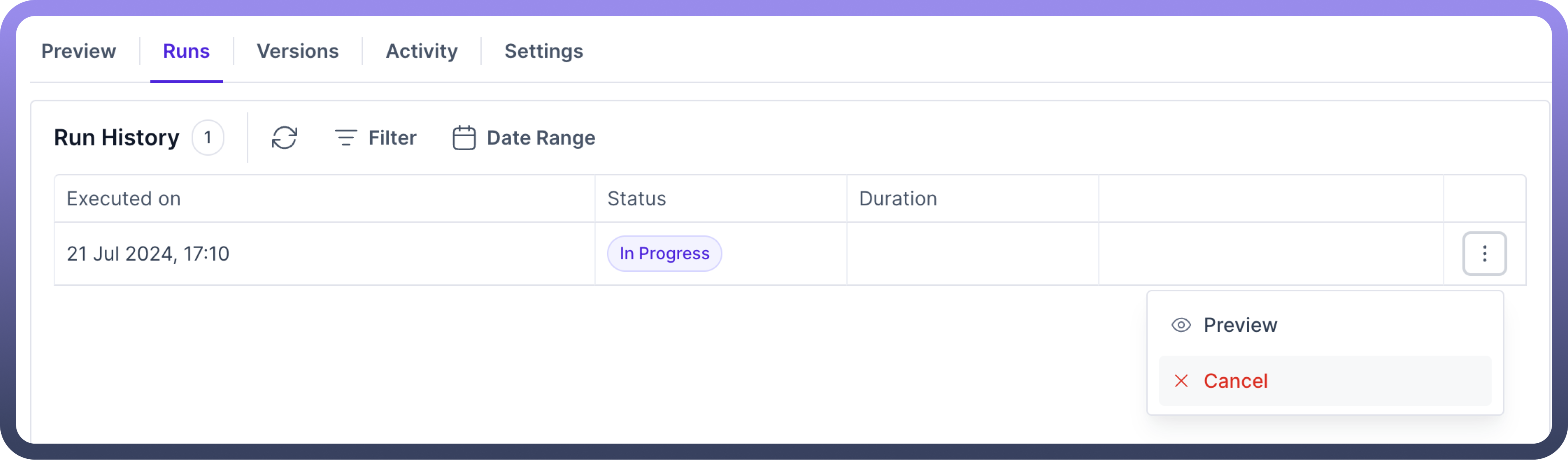Select the Runs tab
The width and height of the screenshot is (1568, 460).
click(x=186, y=51)
